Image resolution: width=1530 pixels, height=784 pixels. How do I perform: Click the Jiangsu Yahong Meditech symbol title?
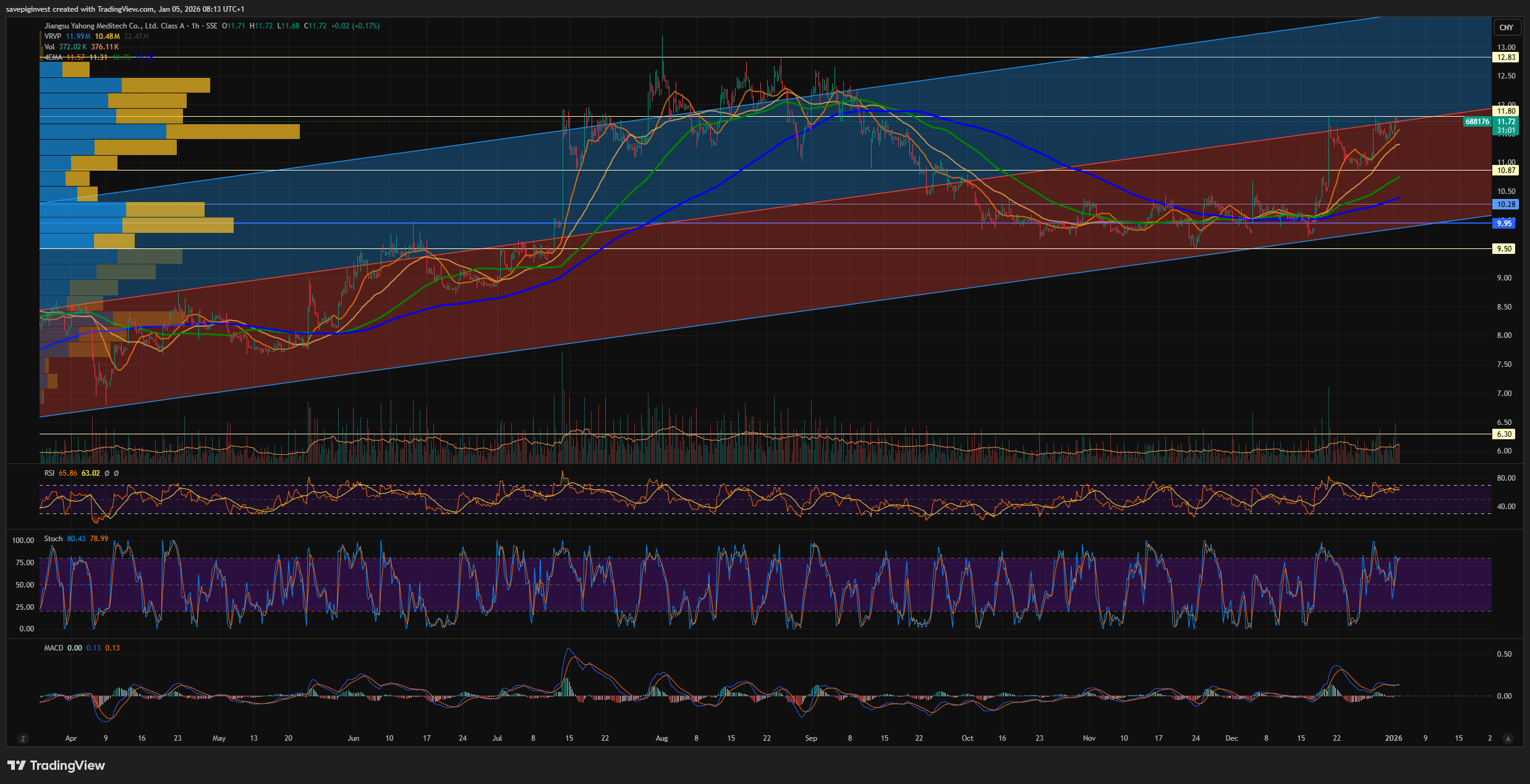(x=114, y=26)
